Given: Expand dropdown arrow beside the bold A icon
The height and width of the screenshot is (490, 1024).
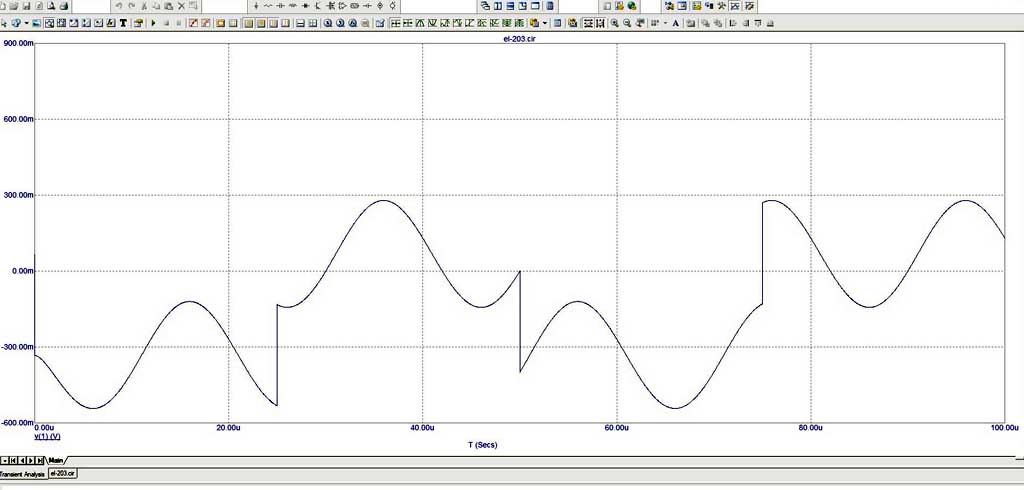Looking at the screenshot, I should click(665, 22).
